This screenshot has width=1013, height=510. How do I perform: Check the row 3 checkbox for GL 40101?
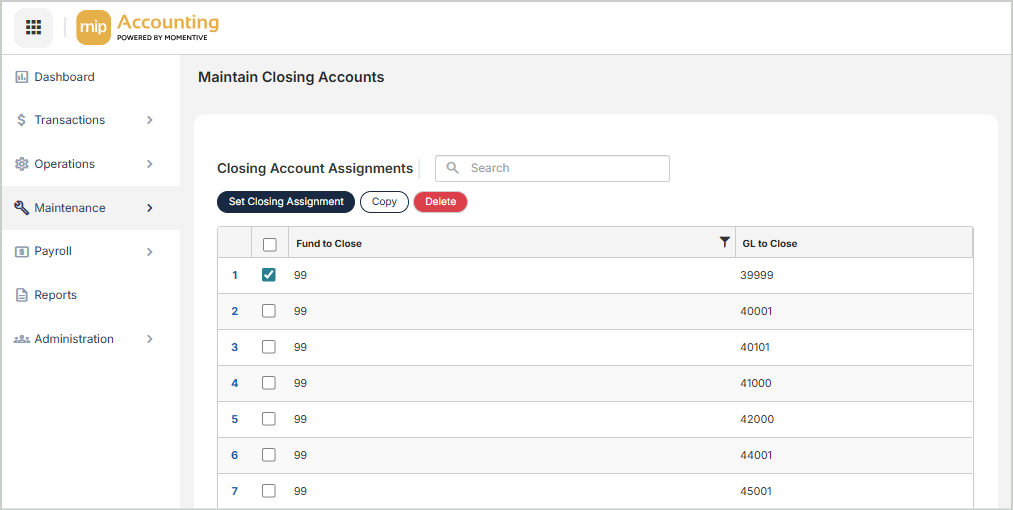pos(269,347)
